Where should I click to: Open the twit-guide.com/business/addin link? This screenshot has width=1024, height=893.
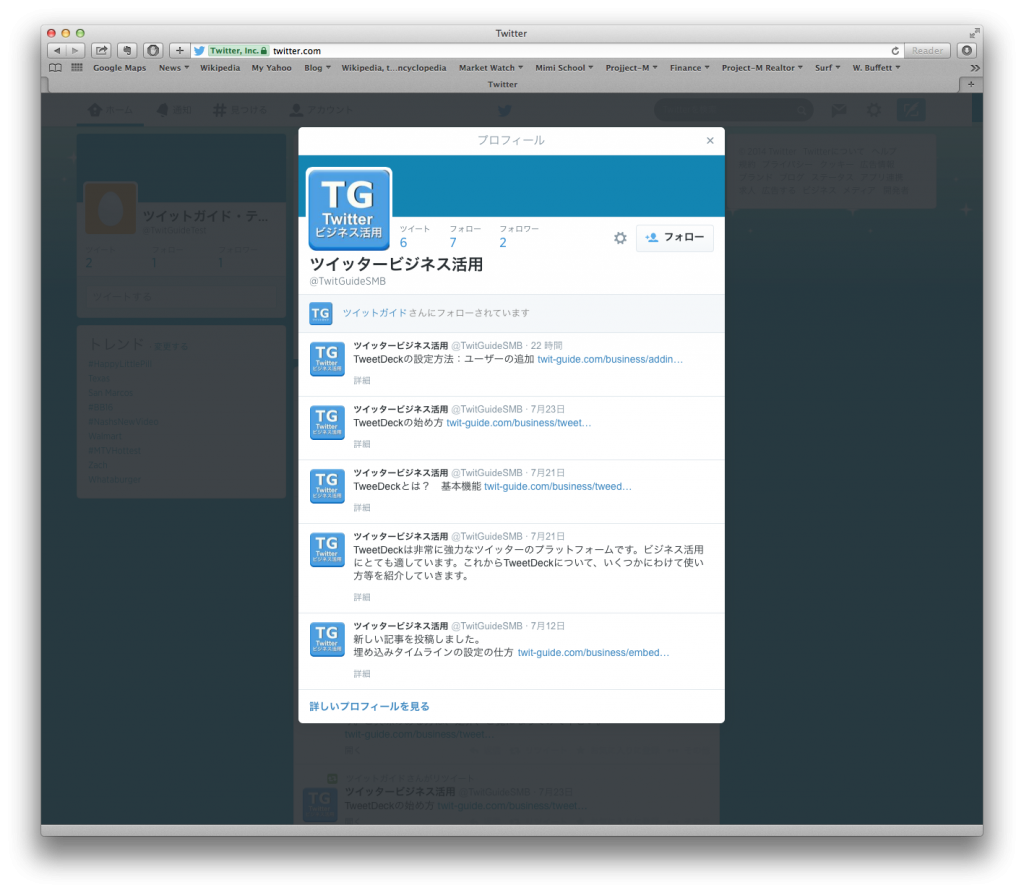pyautogui.click(x=610, y=359)
